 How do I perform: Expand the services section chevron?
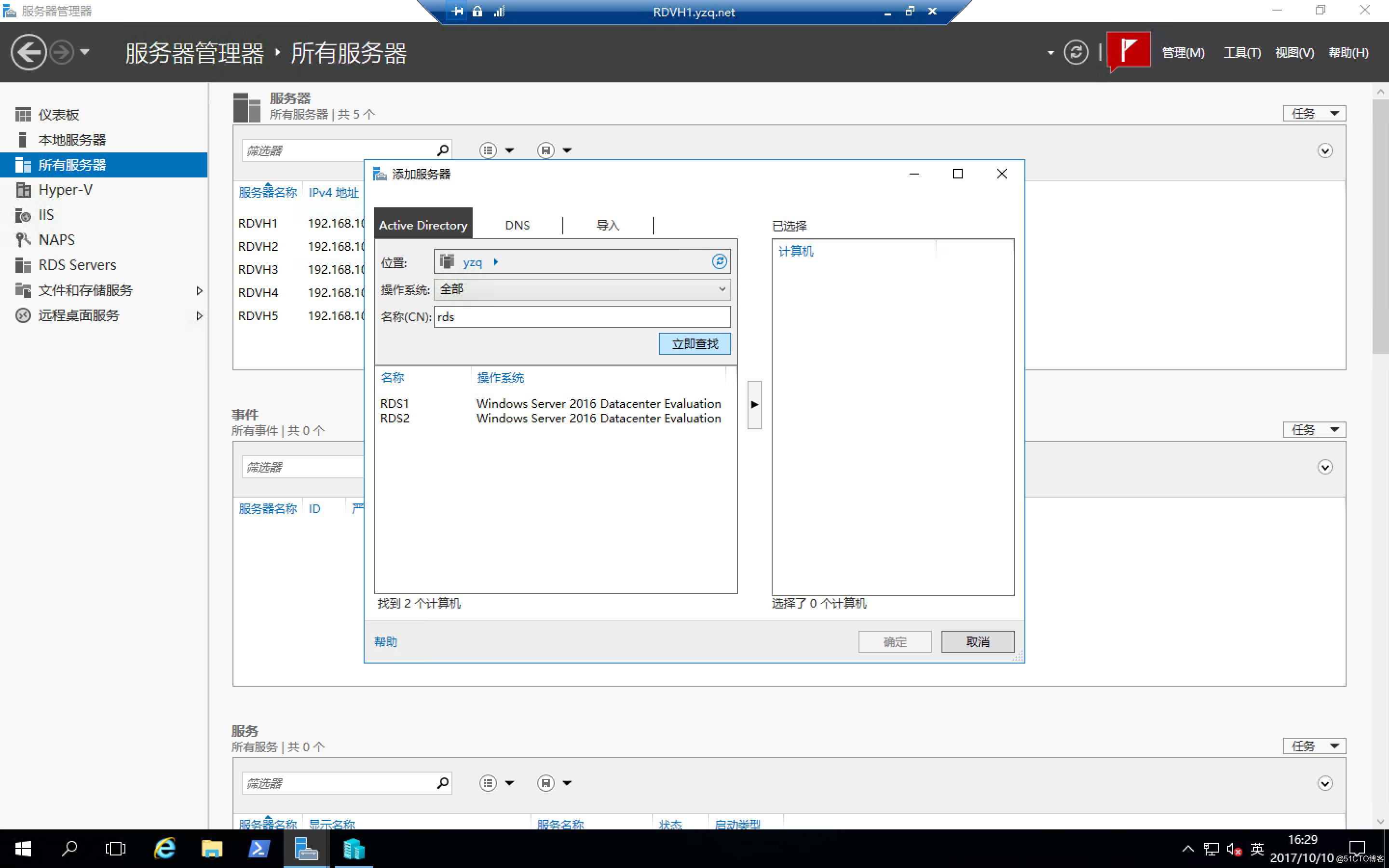1325,784
